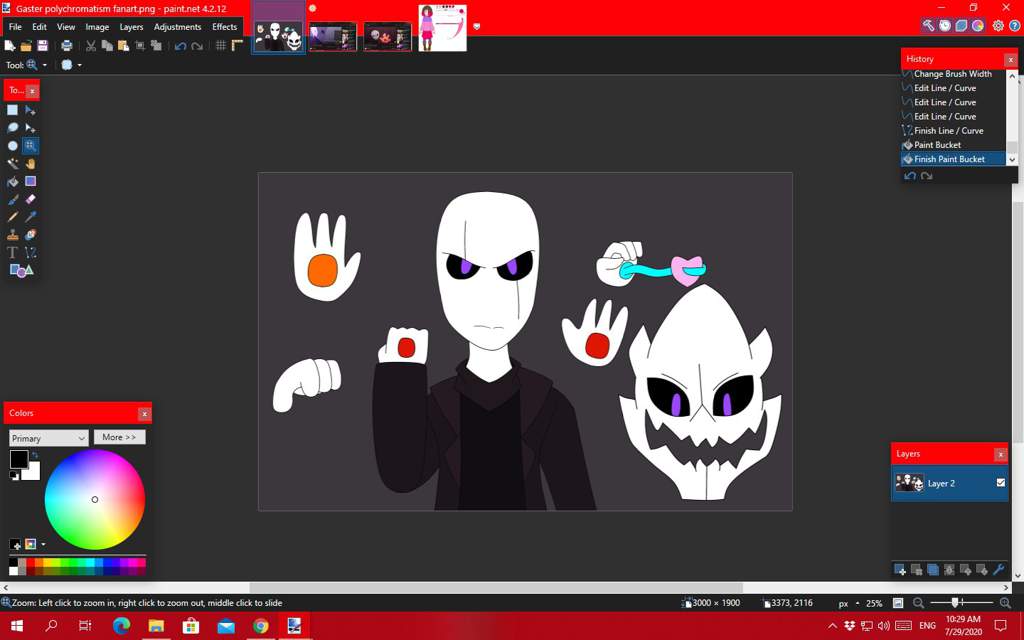Select the Eraser tool
The image size is (1024, 640).
pyautogui.click(x=30, y=199)
